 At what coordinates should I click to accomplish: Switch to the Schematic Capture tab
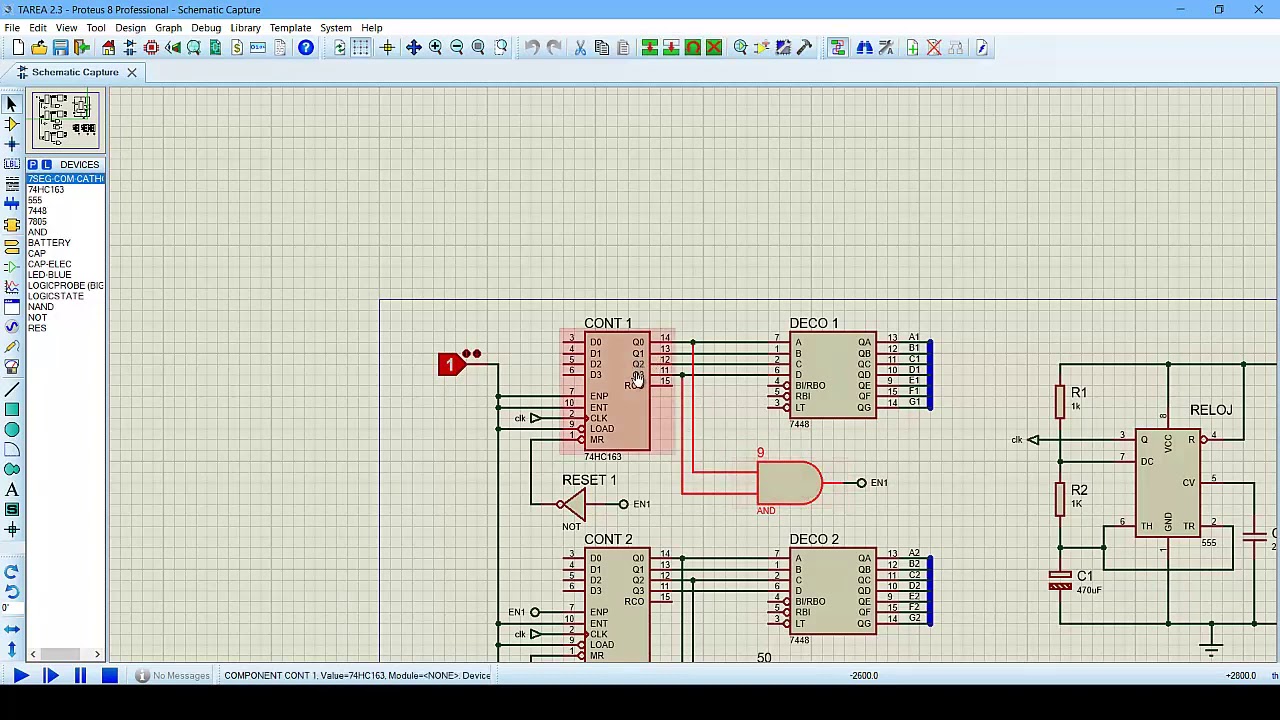click(75, 72)
